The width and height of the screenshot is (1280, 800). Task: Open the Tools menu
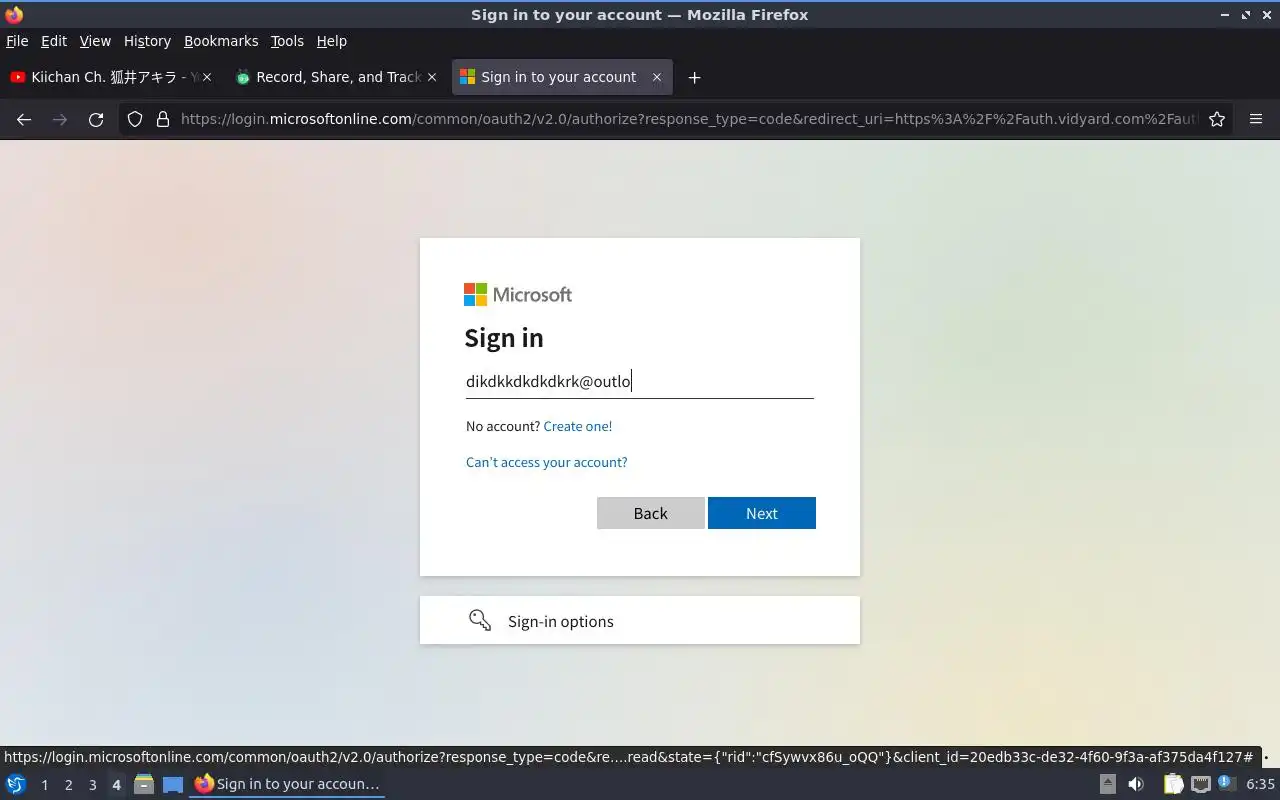[287, 41]
